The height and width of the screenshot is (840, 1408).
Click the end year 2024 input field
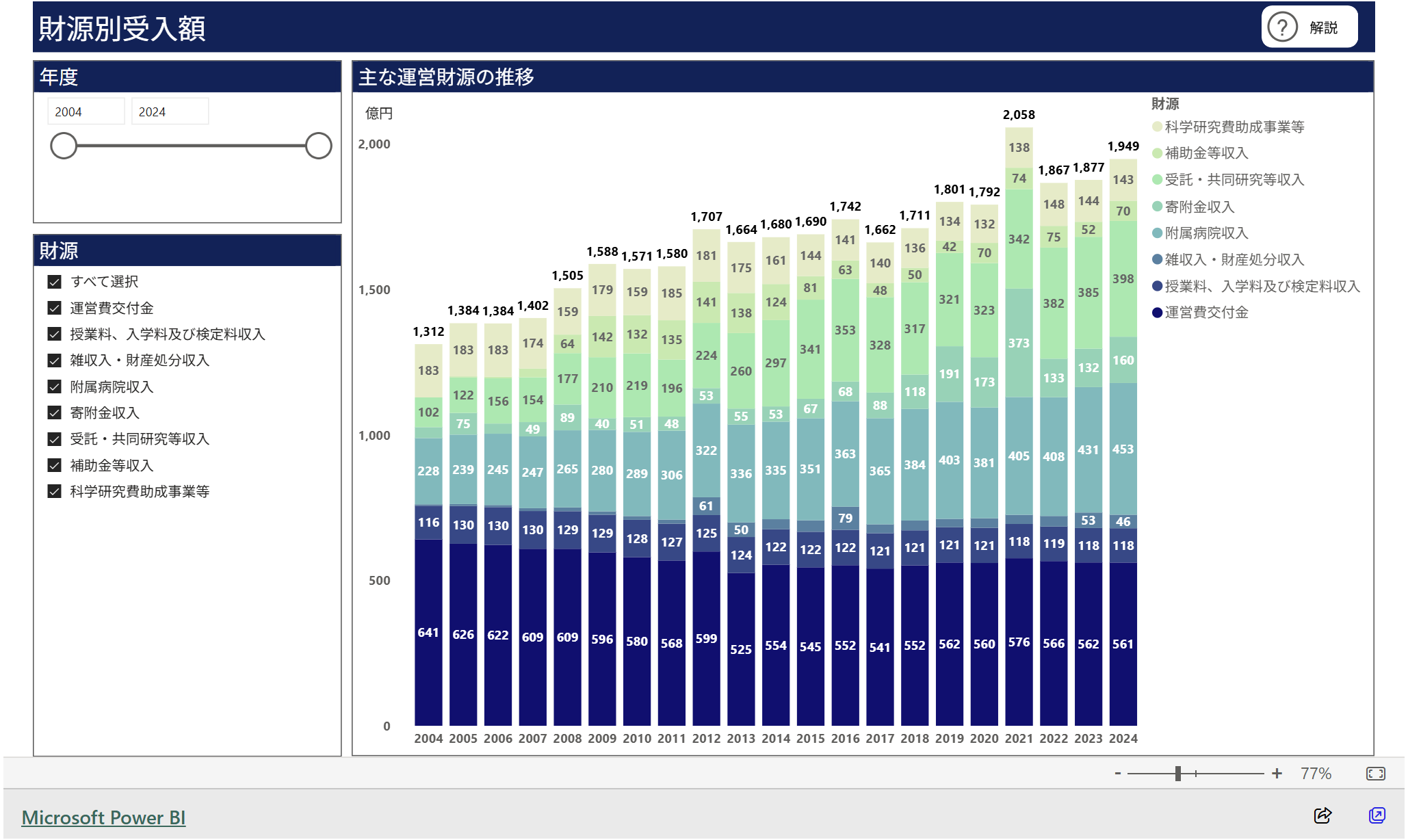click(x=169, y=111)
